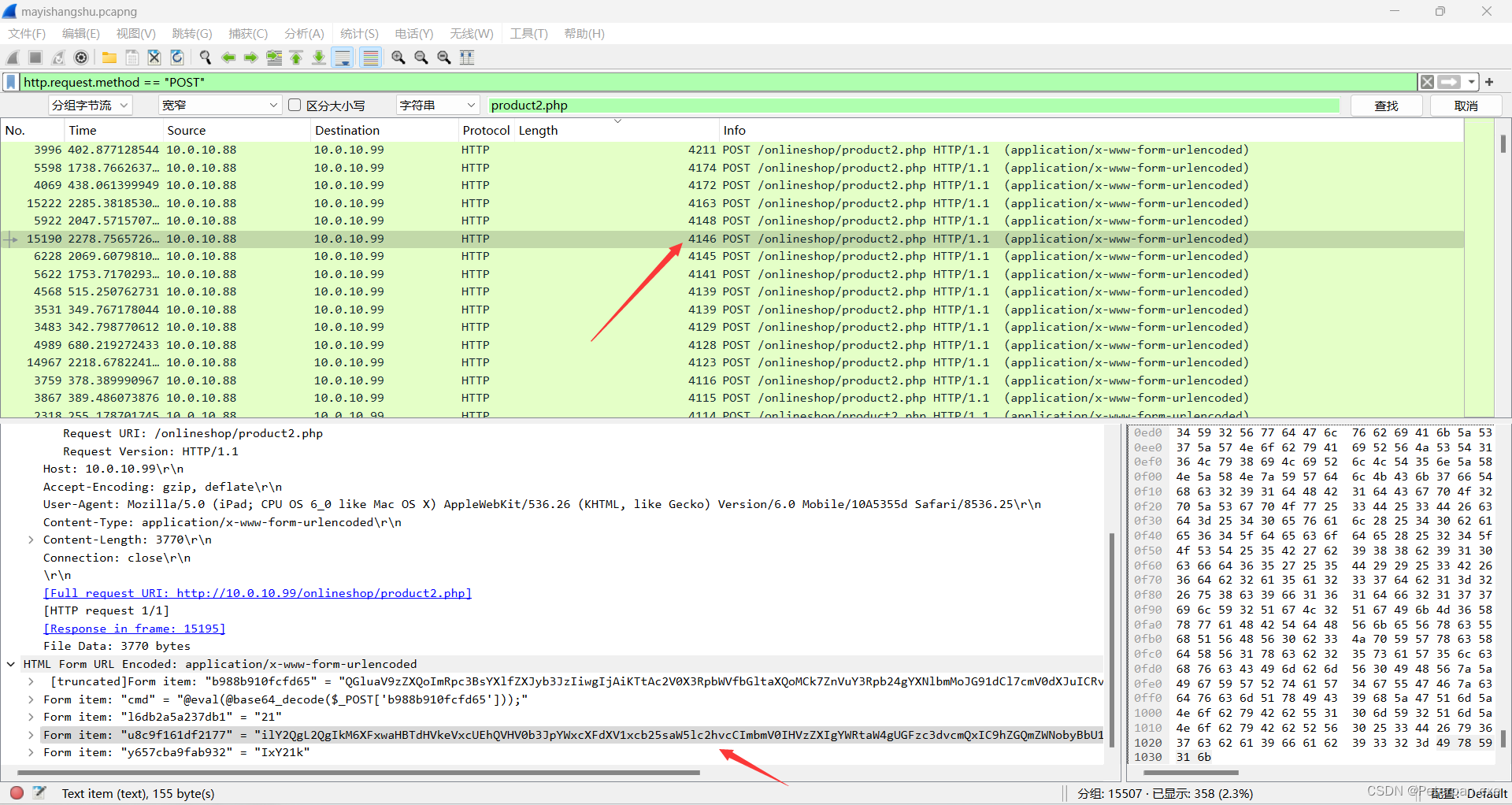Click the display filter bookmark icon
This screenshot has width=1512, height=805.
[11, 82]
